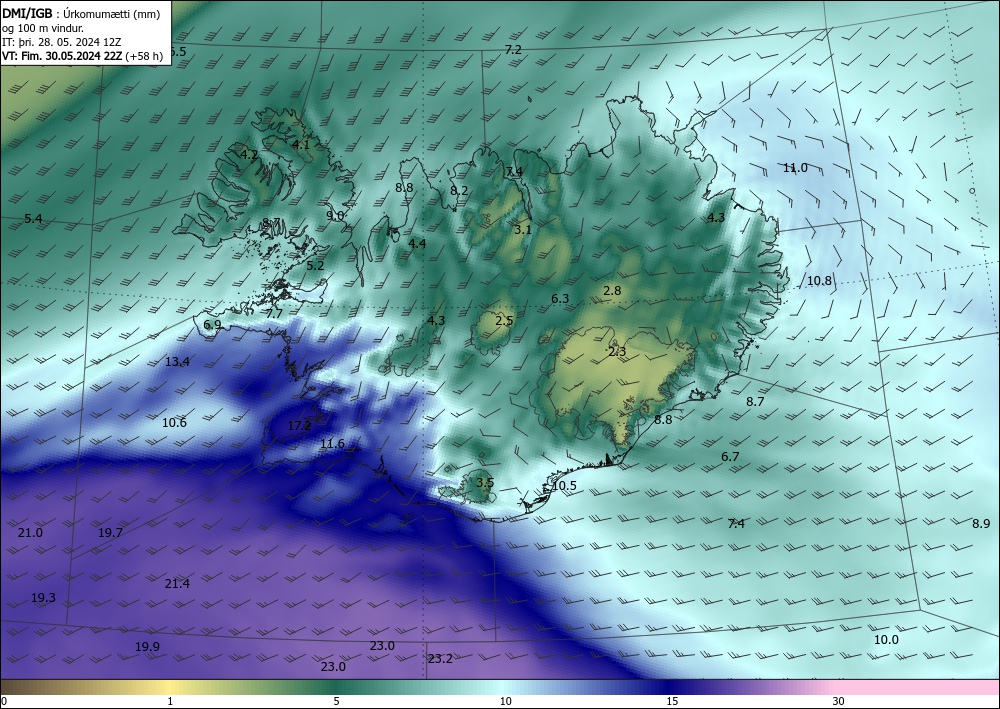Viewport: 1000px width, 709px height.
Task: Select the map value 2.3 on the glacier
Action: 617,352
